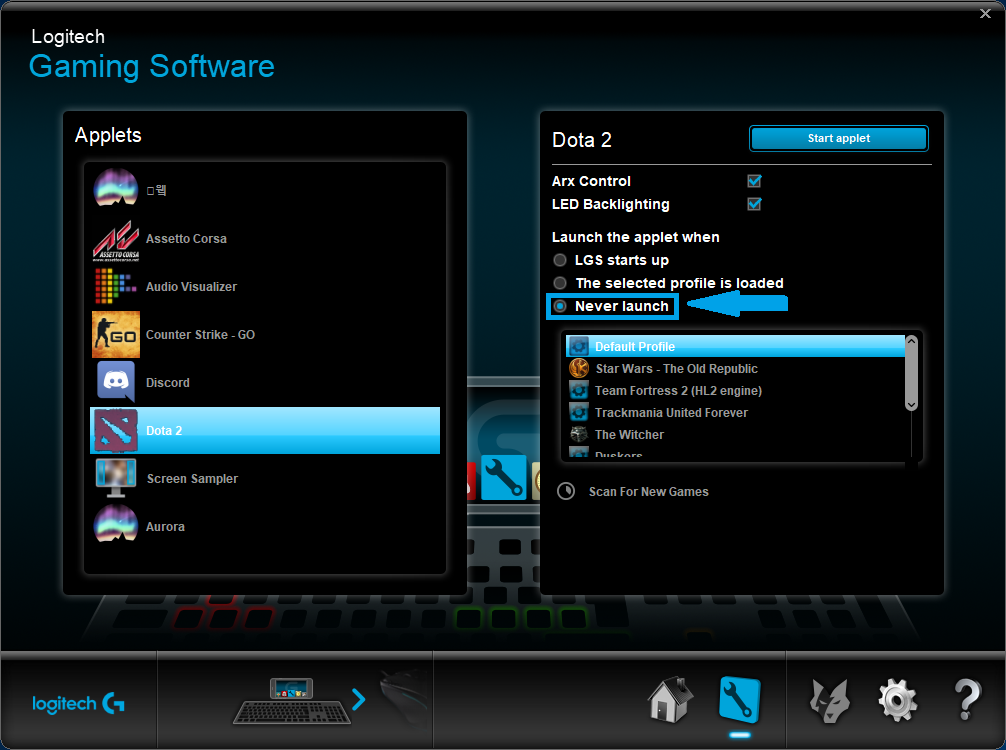The width and height of the screenshot is (1006, 750).
Task: Click the Audio Visualizer label
Action: coord(191,287)
